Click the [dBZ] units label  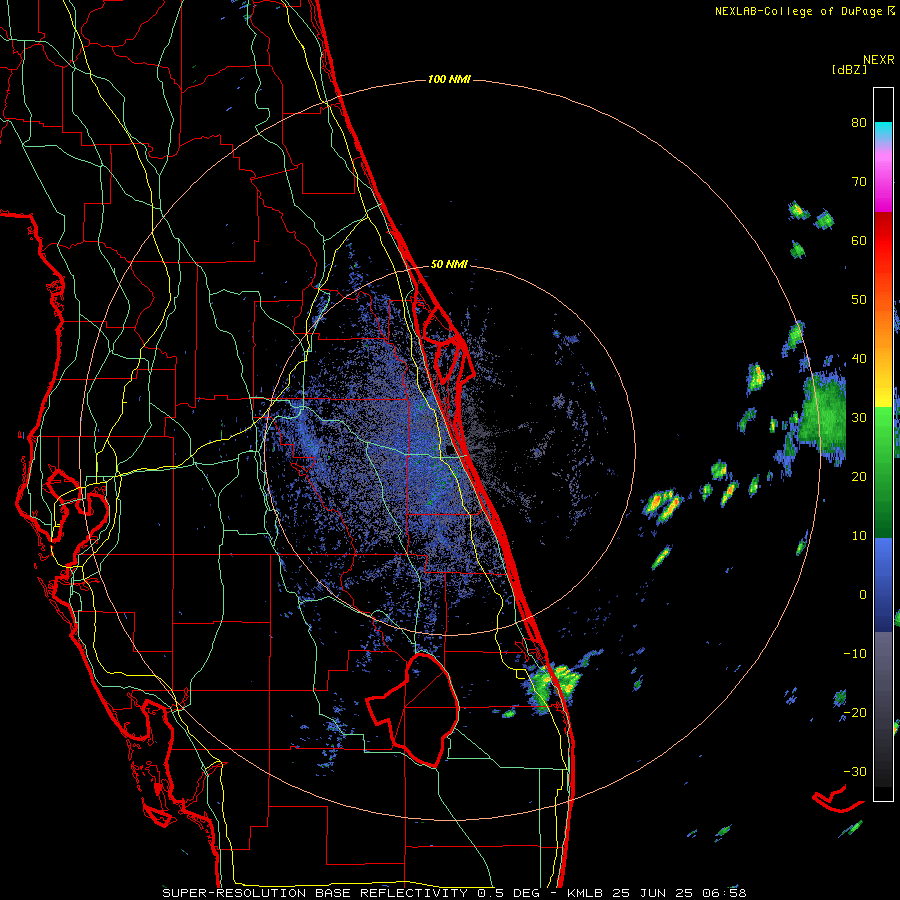849,69
